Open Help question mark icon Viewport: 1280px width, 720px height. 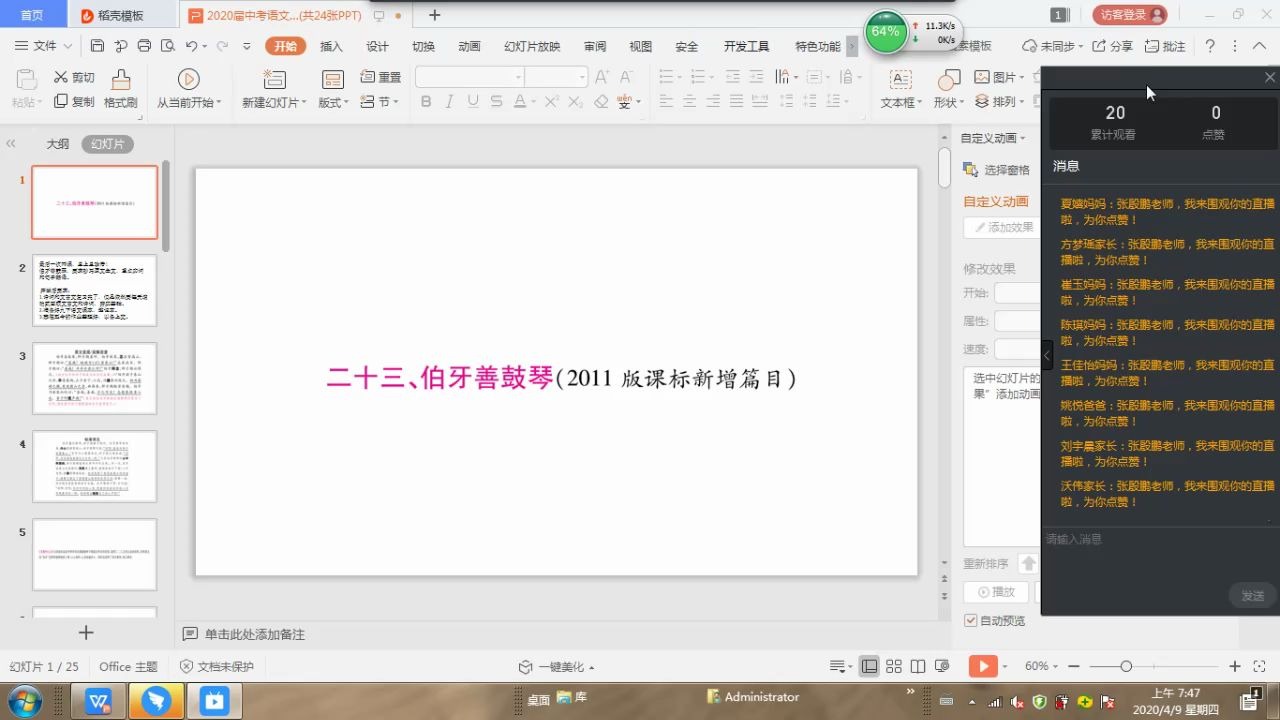click(x=1210, y=46)
